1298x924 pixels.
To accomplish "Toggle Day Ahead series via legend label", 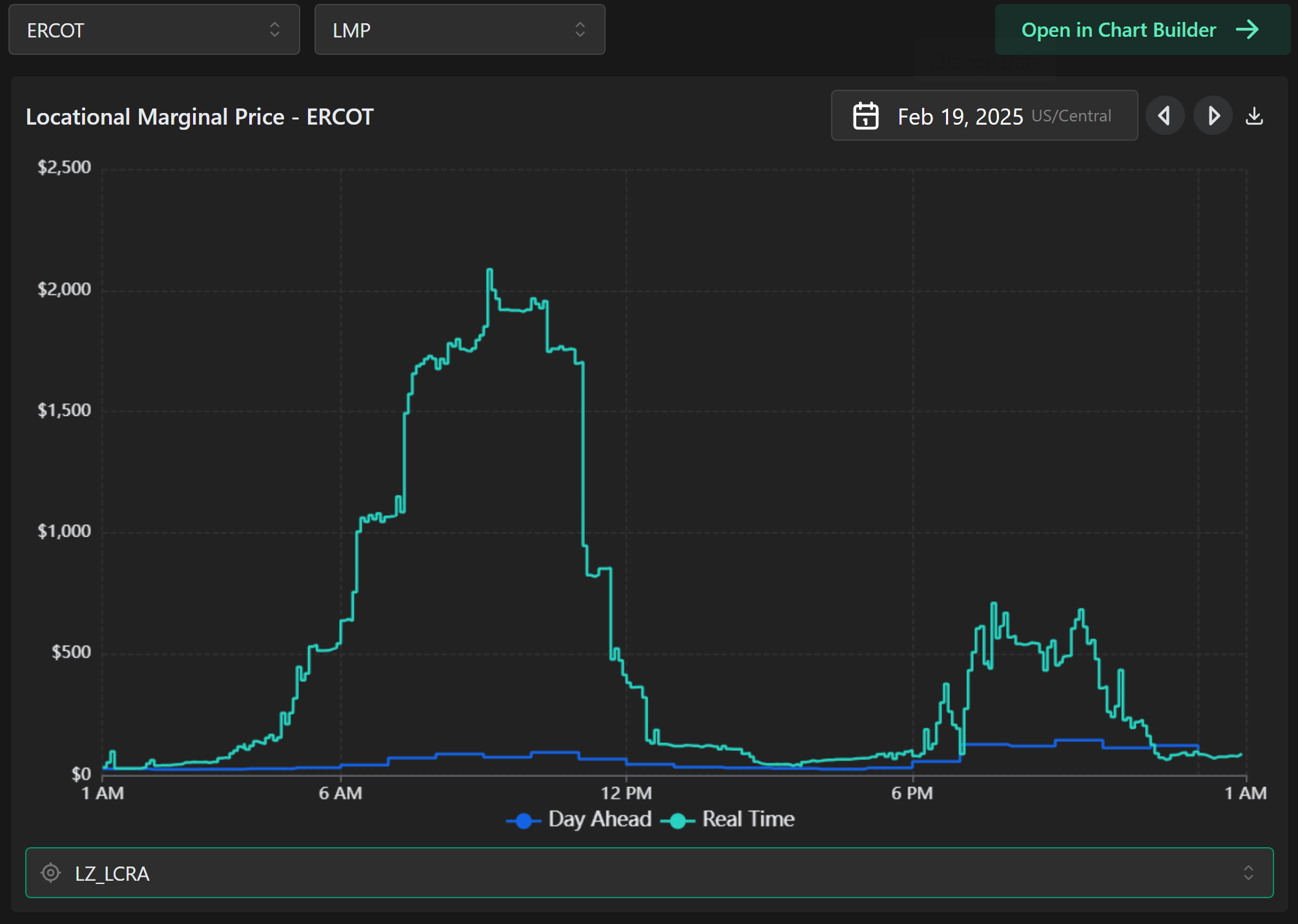I will point(599,819).
